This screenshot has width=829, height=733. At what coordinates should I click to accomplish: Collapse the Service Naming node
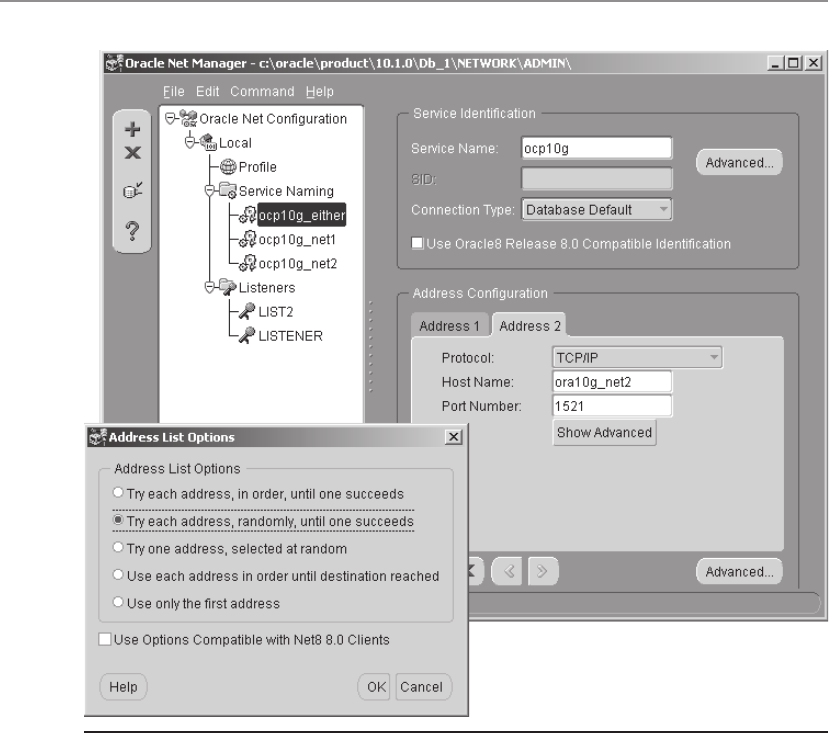[x=209, y=190]
